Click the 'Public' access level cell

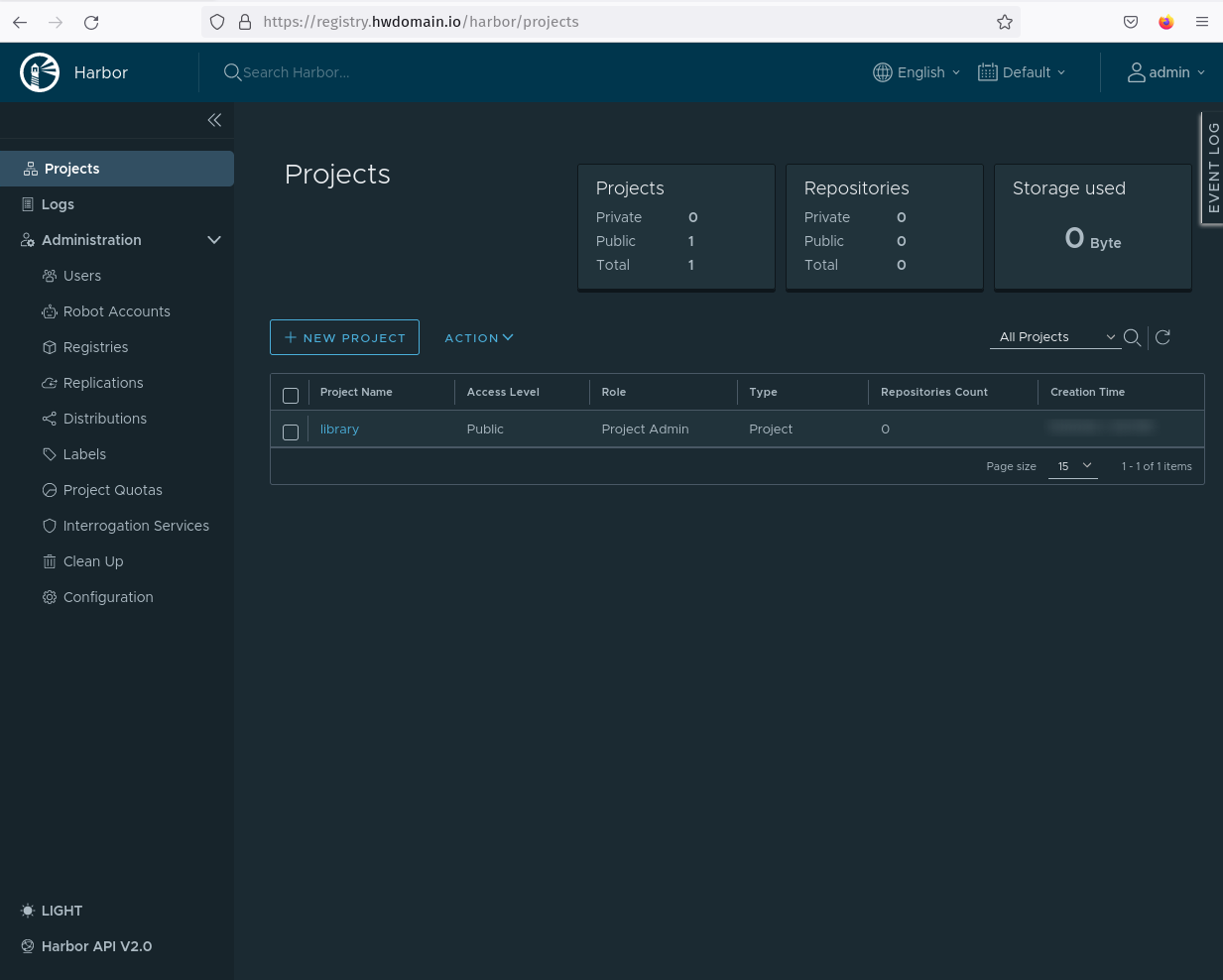485,429
